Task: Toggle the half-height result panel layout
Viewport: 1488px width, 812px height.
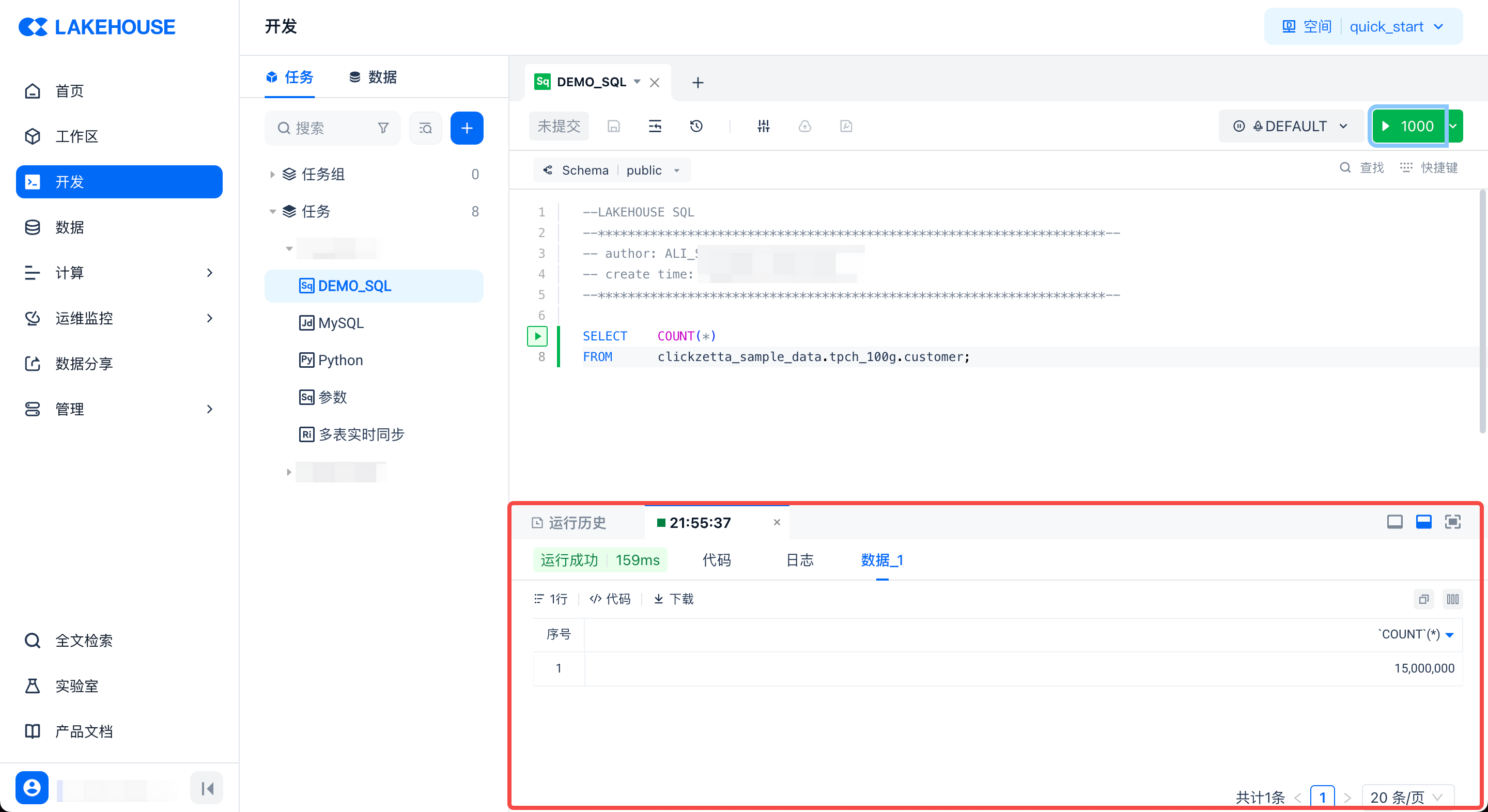Action: pyautogui.click(x=1423, y=522)
